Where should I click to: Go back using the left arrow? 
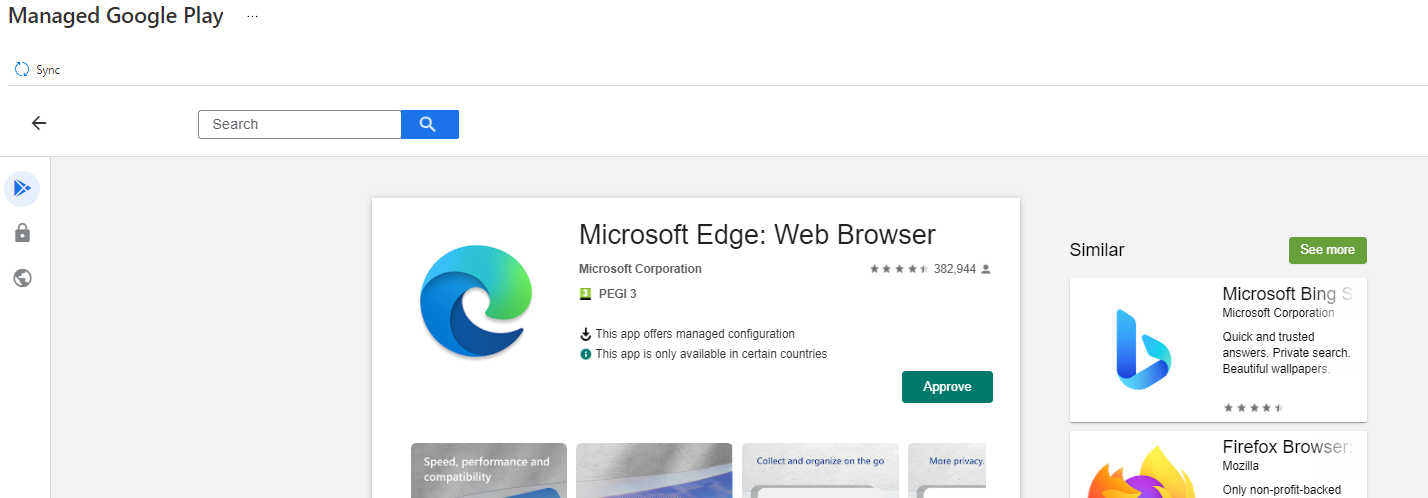pos(39,123)
